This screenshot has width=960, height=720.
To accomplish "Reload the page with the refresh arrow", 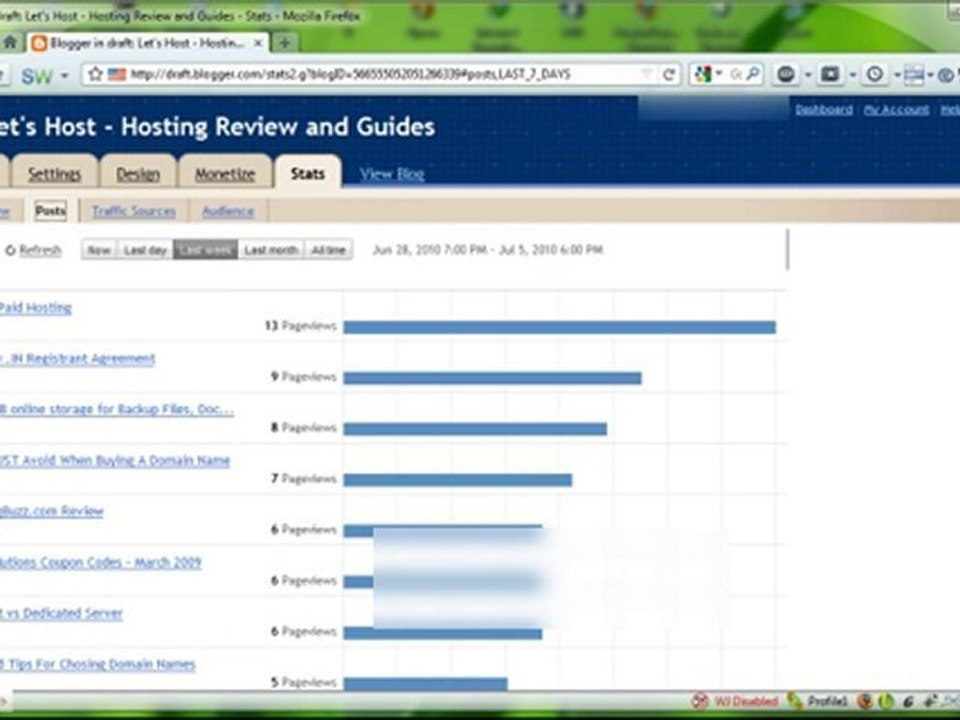I will [x=669, y=75].
